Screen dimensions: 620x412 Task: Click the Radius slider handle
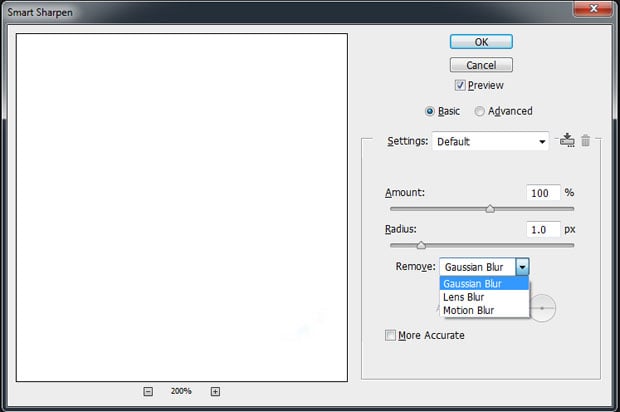click(x=421, y=245)
